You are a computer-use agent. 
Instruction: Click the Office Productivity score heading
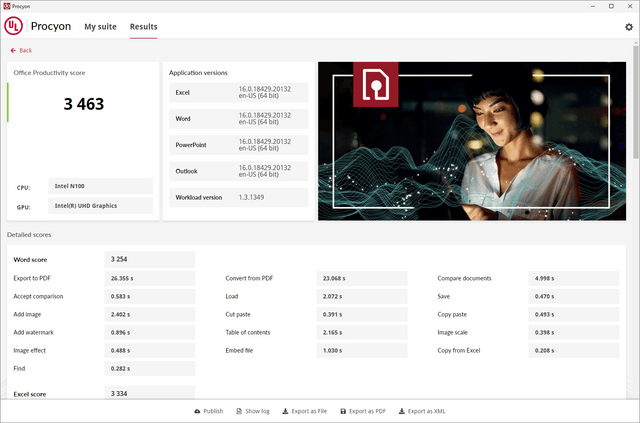tap(49, 73)
